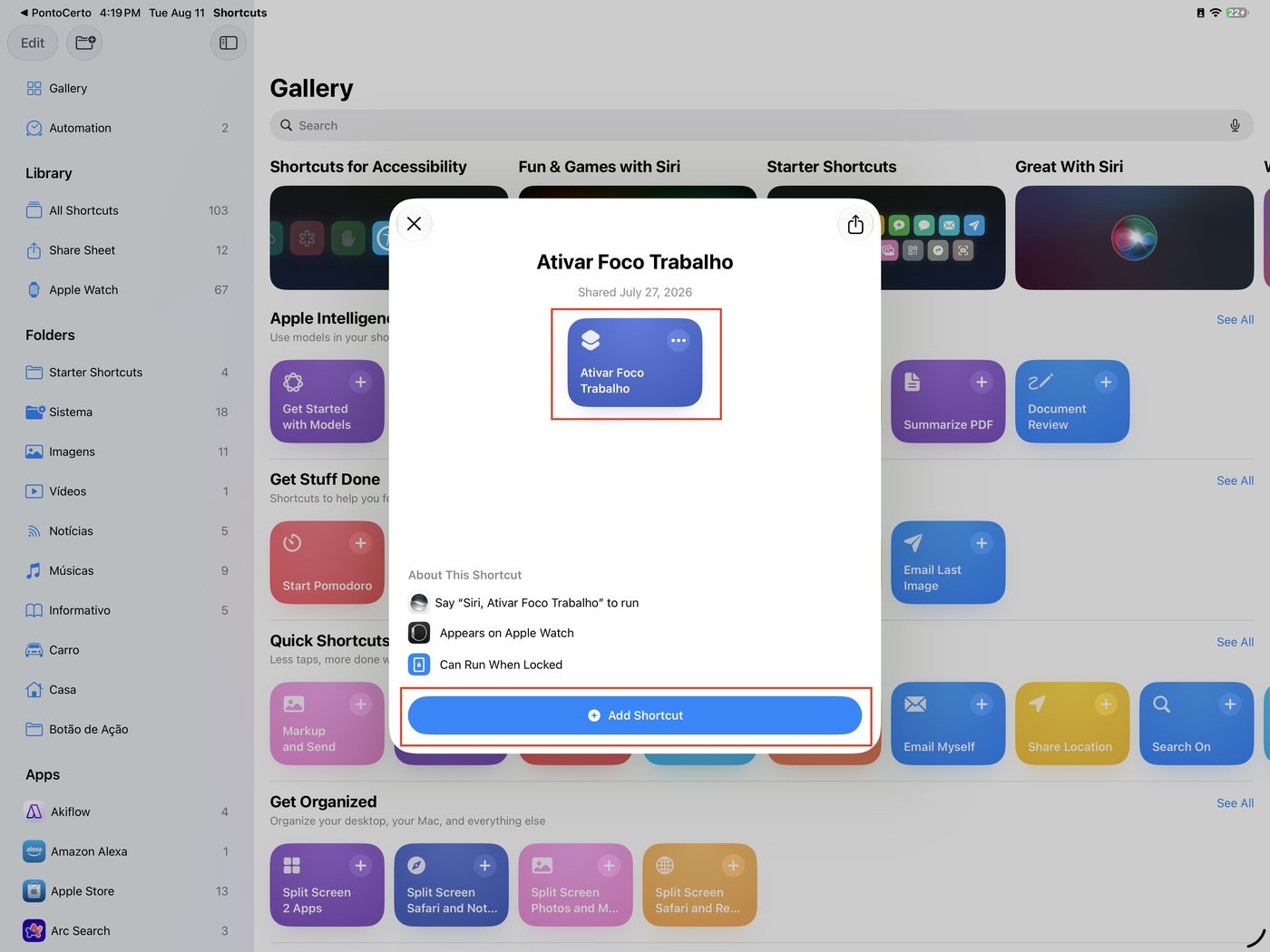Open the Sistema folder
1270x952 pixels.
tap(127, 413)
